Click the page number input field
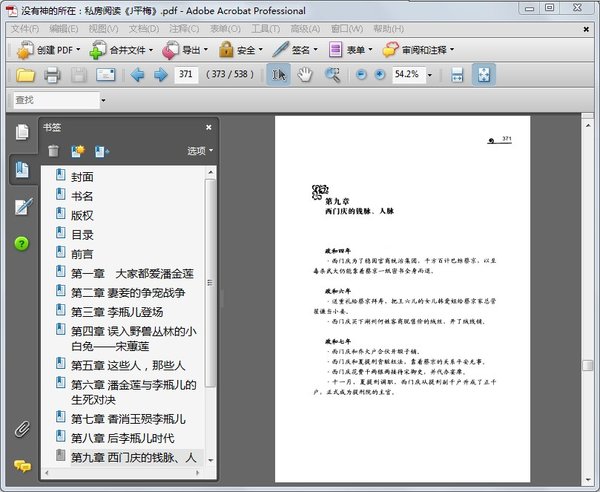Screen dimensions: 600x492 coord(185,75)
